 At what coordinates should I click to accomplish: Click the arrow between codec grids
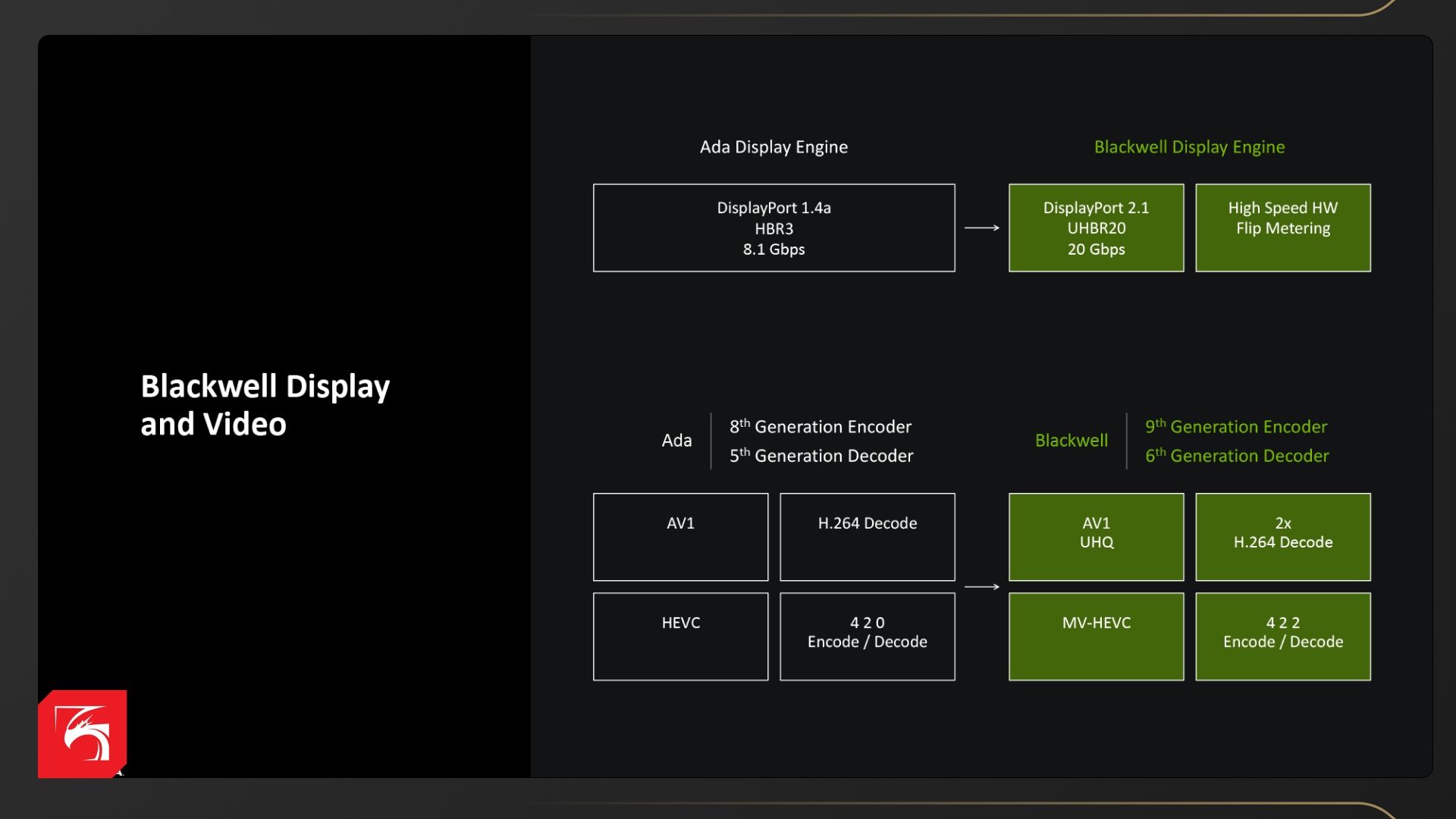click(981, 586)
